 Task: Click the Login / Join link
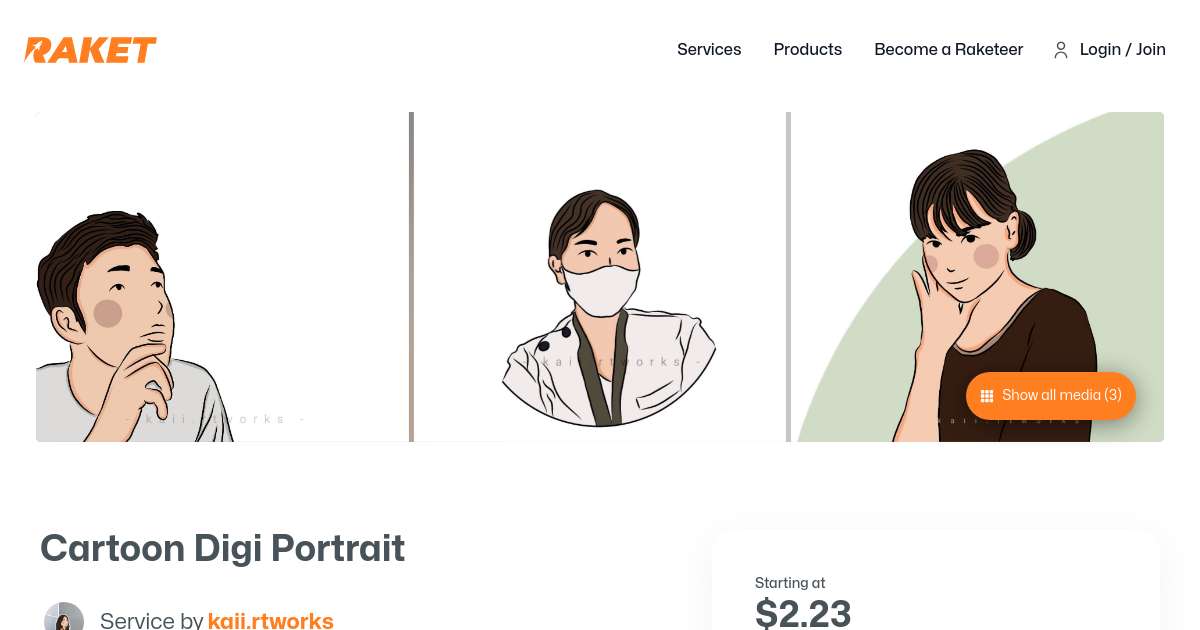(x=1122, y=49)
